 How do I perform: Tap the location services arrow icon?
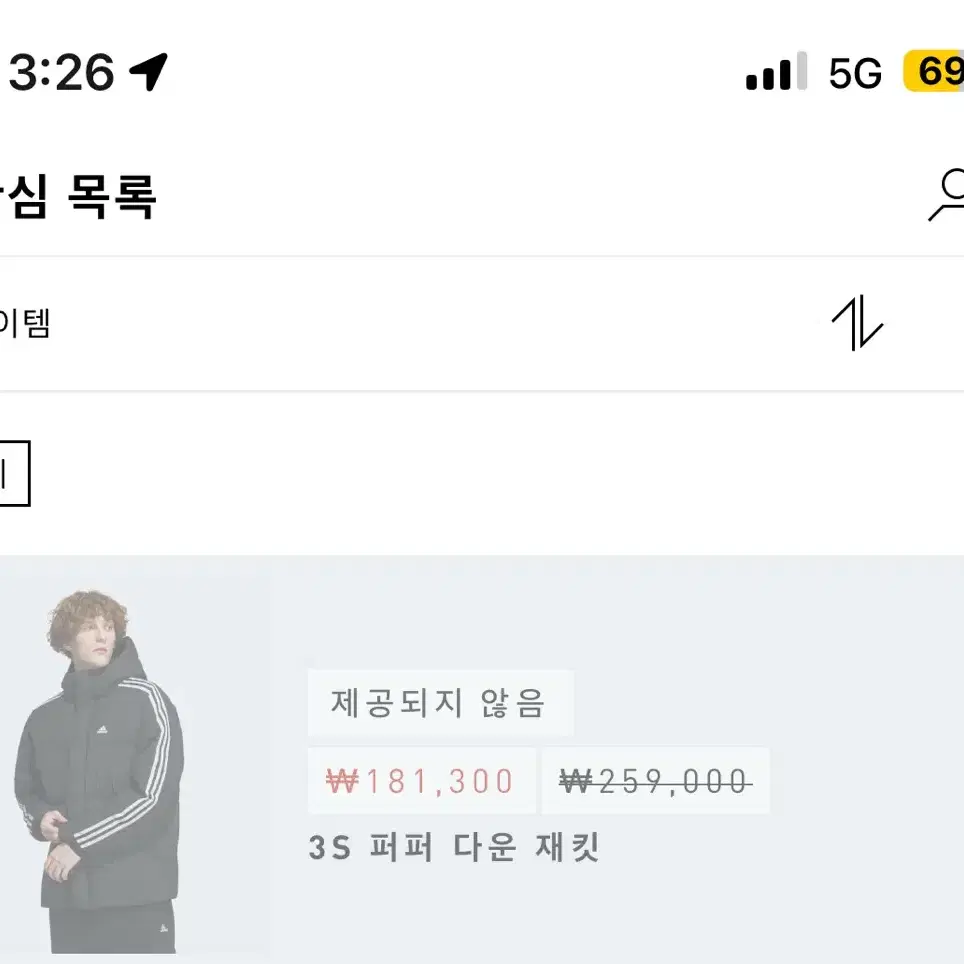tap(148, 71)
